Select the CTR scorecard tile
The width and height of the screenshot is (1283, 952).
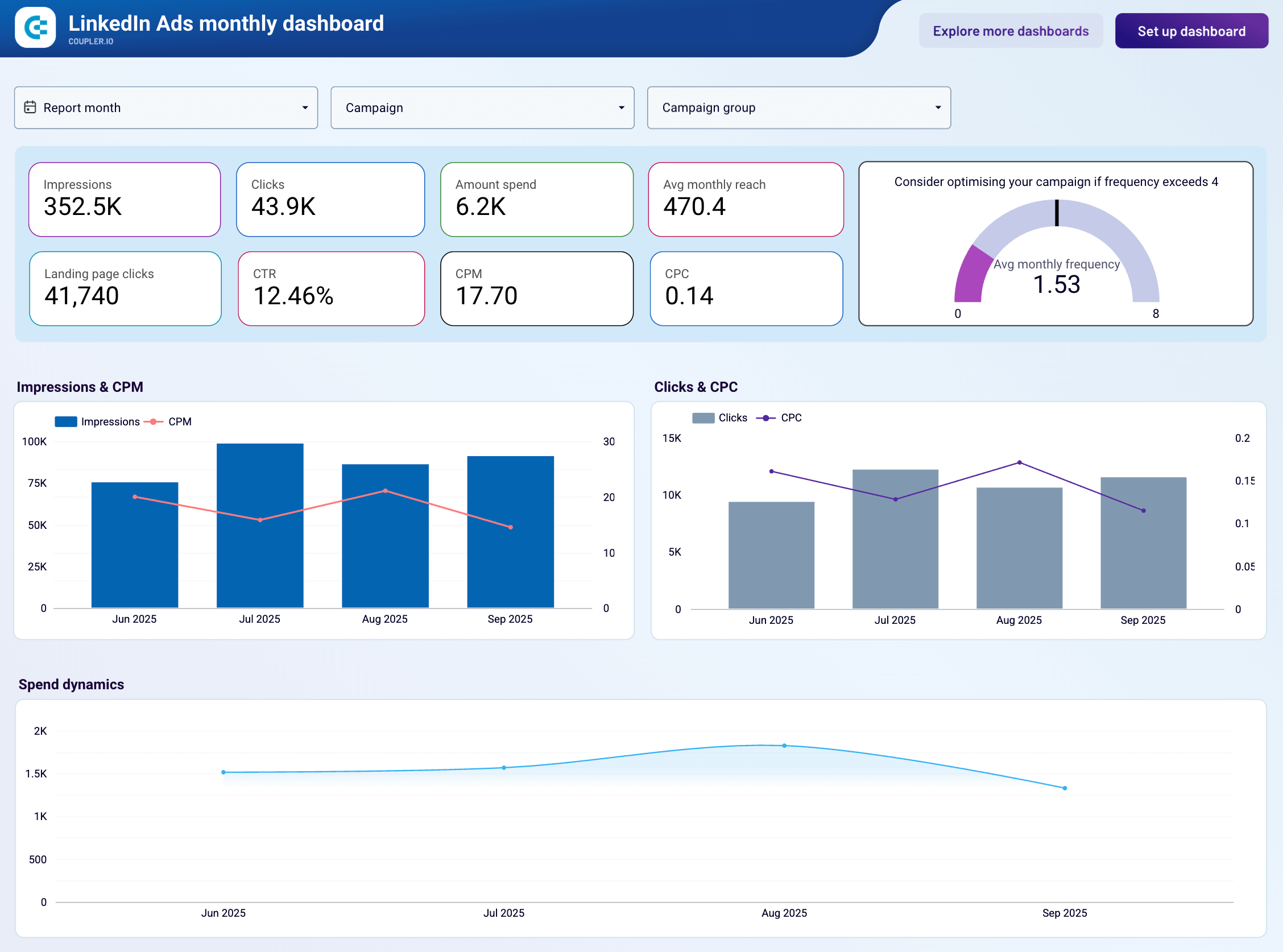(331, 289)
